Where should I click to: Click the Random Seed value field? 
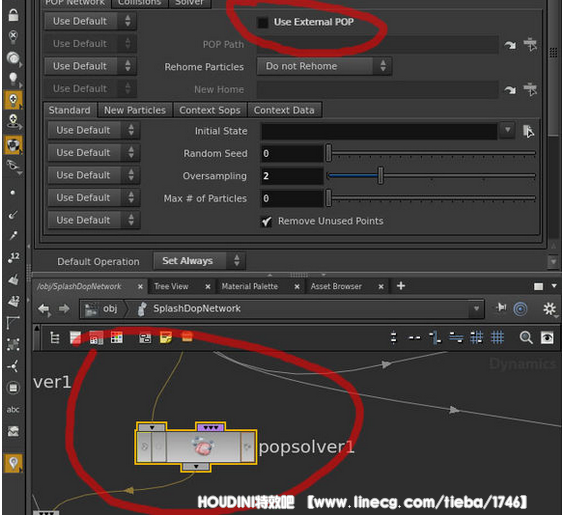pos(292,154)
